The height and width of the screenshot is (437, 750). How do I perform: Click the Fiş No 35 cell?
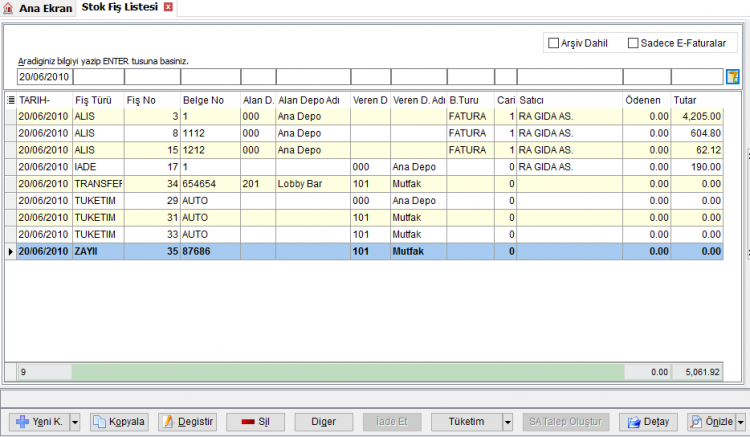(x=153, y=251)
